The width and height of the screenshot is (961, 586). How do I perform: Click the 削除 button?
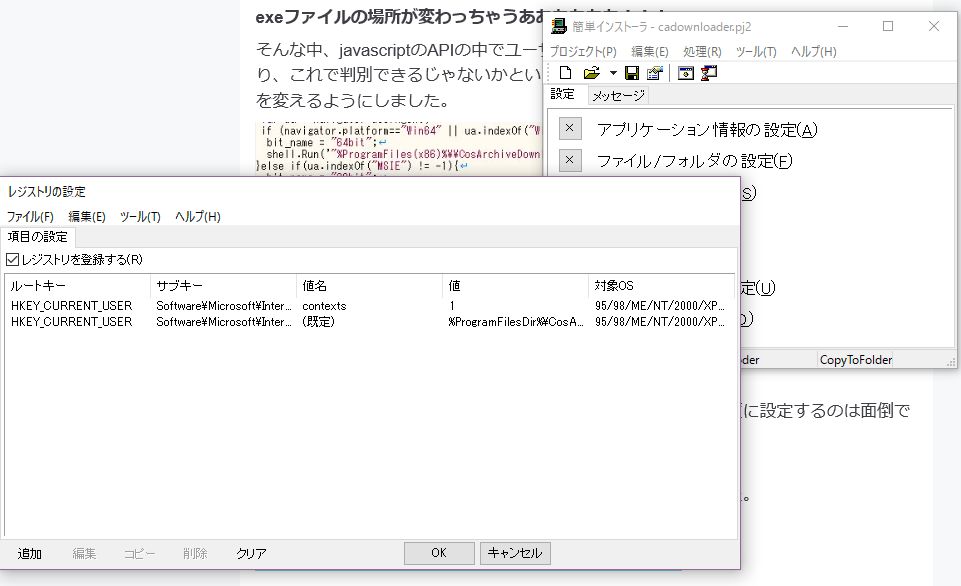pos(195,554)
